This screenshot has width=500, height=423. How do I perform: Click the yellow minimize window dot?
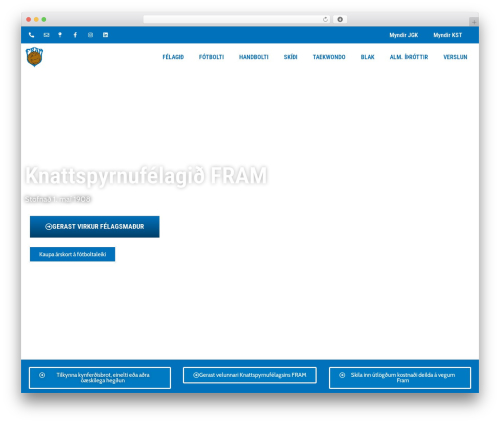[36, 20]
